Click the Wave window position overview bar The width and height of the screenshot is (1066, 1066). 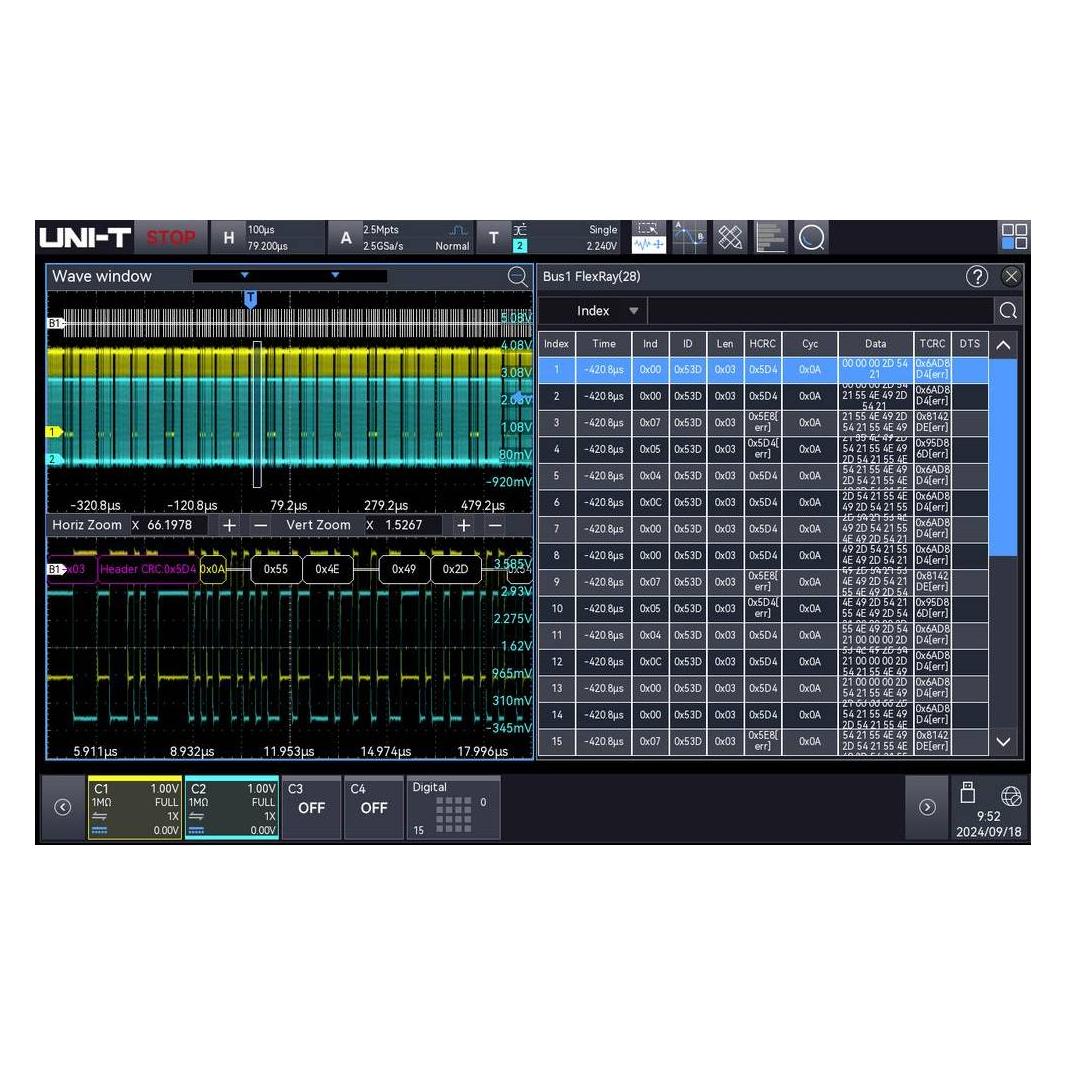pyautogui.click(x=290, y=275)
